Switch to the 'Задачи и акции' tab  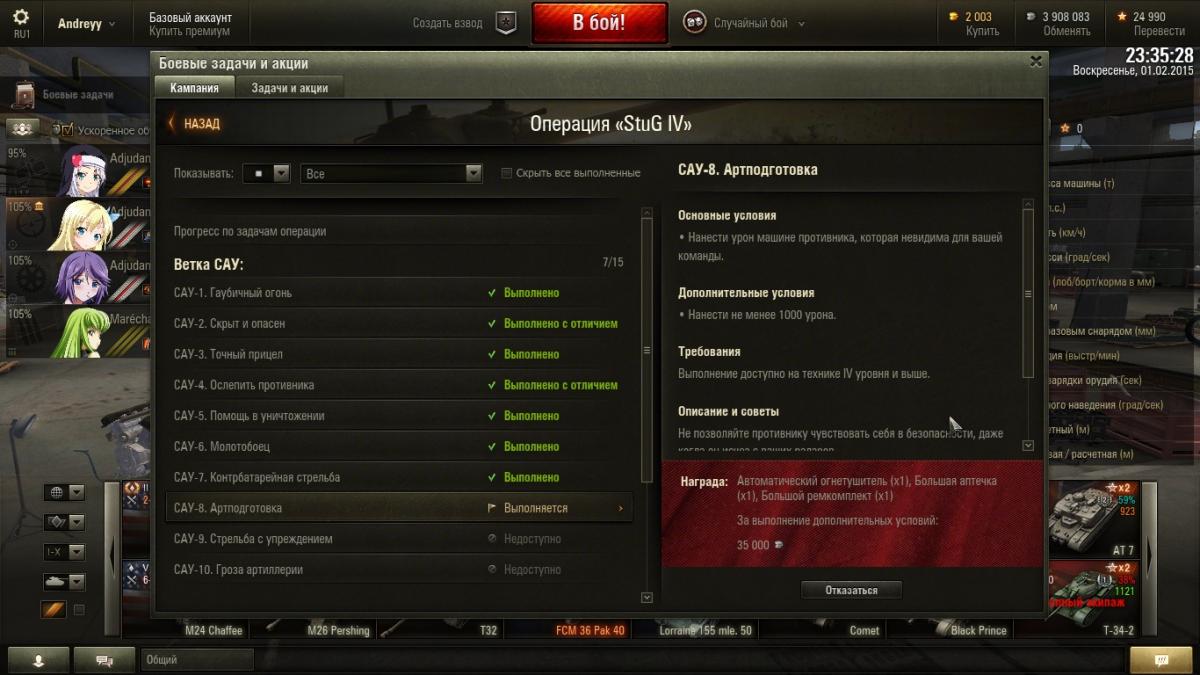tap(290, 88)
